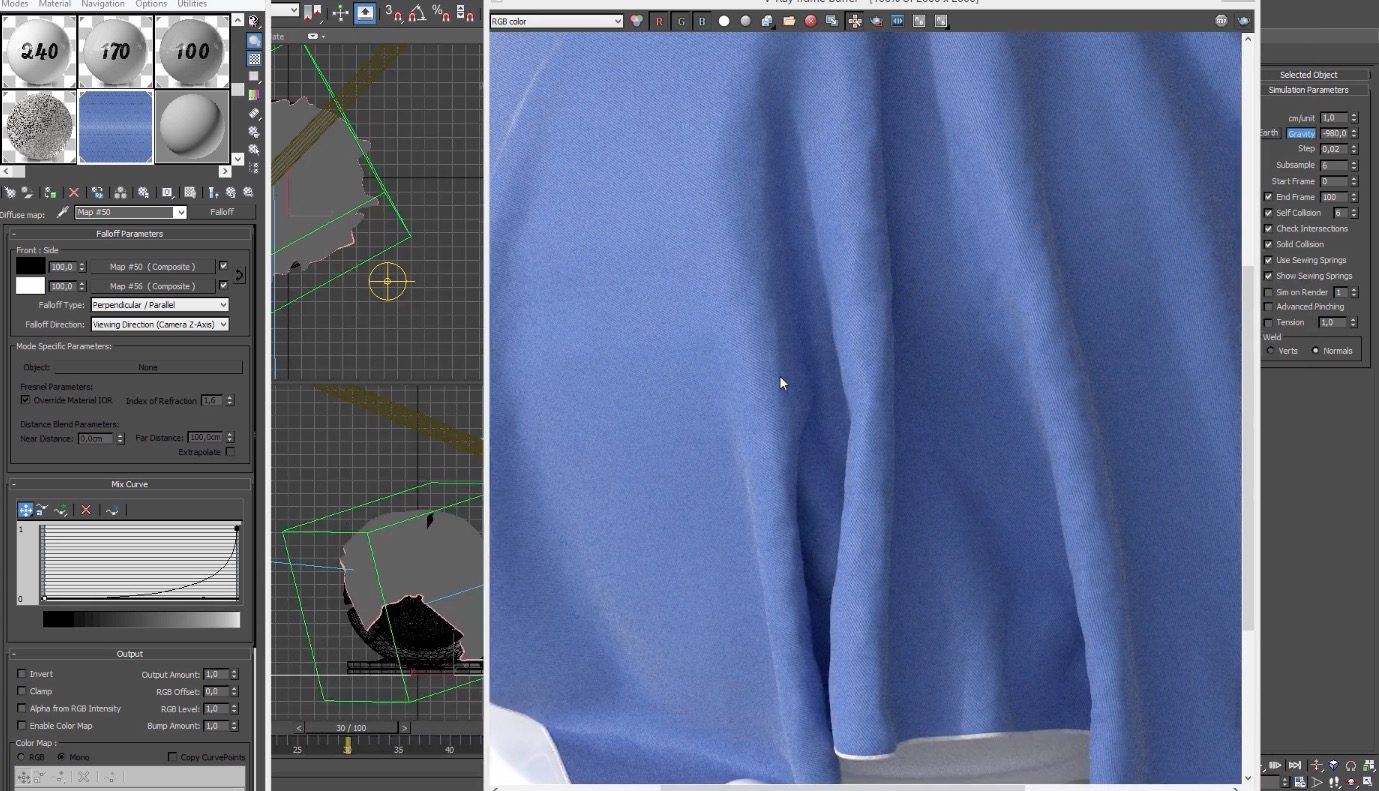Click the Gravity button in Simulation Parameters
1379x791 pixels.
coord(1301,133)
